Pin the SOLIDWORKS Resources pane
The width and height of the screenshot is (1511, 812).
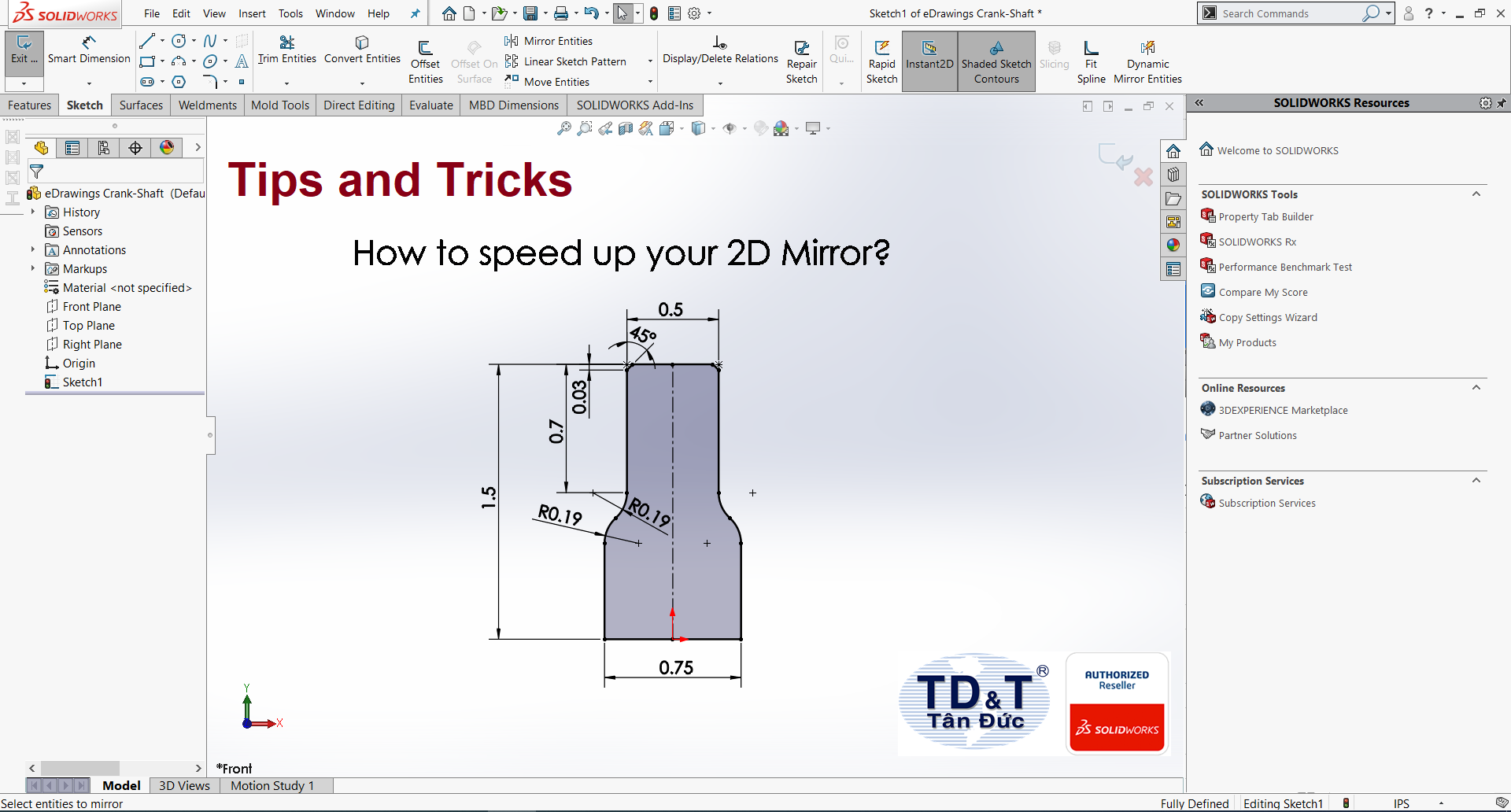[x=1502, y=103]
